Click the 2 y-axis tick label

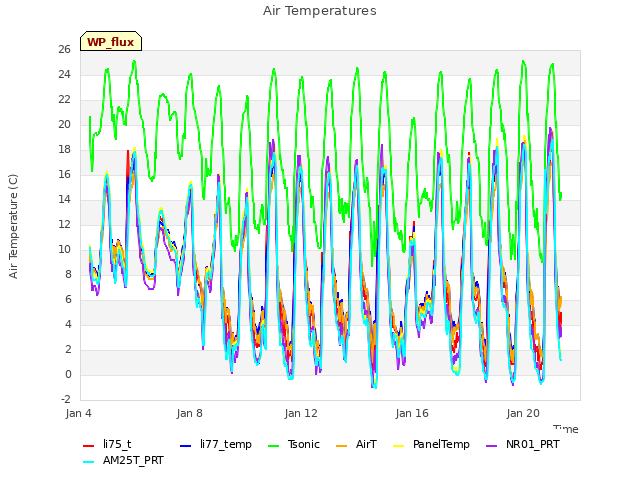pos(68,349)
